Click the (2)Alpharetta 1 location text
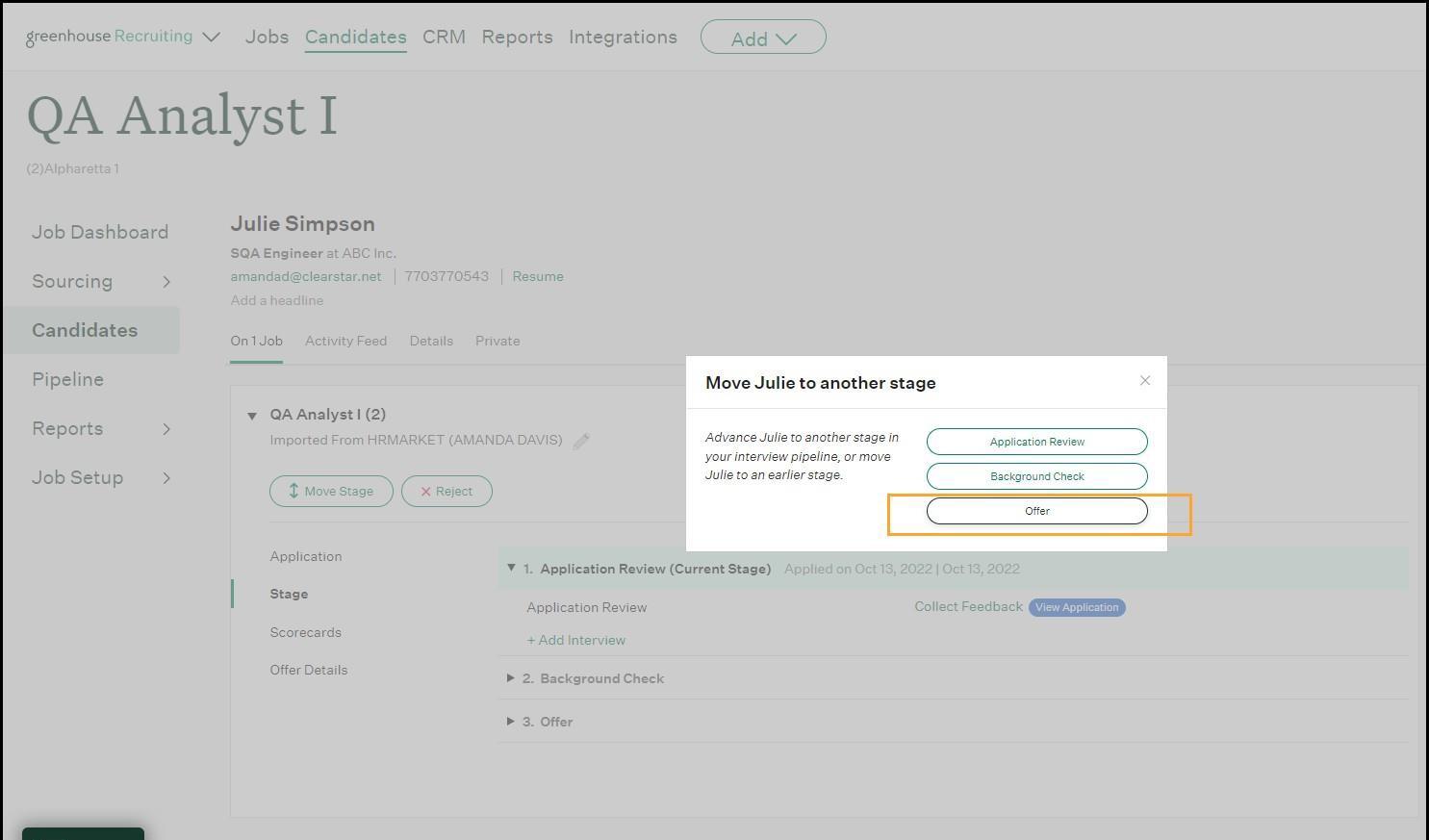The image size is (1429, 840). [x=72, y=168]
